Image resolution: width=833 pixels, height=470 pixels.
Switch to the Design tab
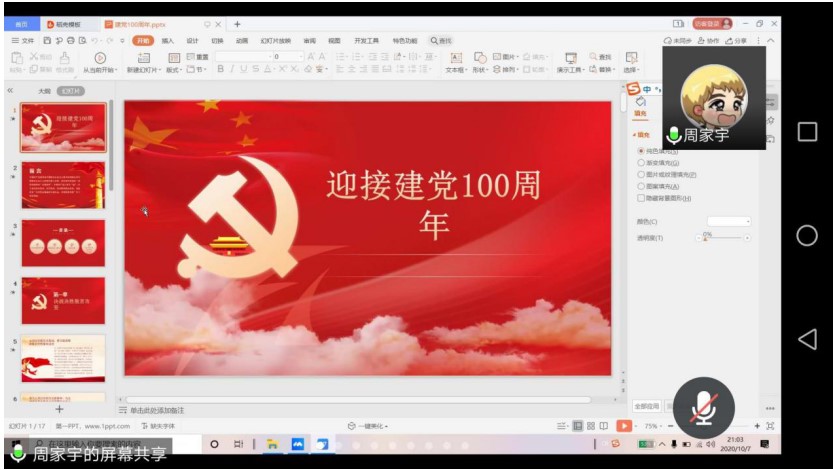(x=192, y=40)
